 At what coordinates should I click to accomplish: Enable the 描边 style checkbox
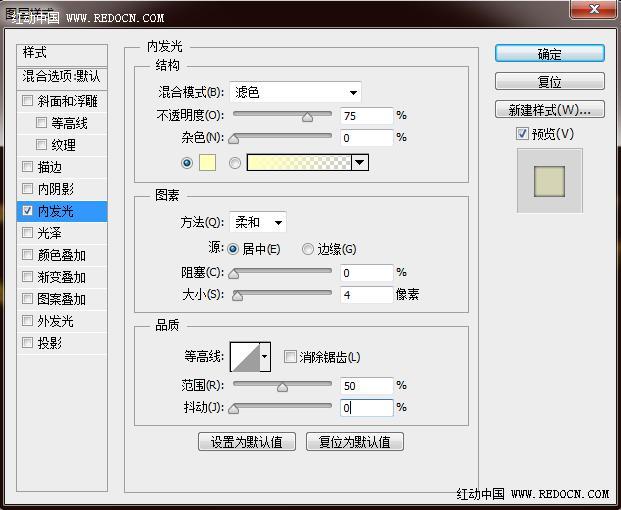27,166
